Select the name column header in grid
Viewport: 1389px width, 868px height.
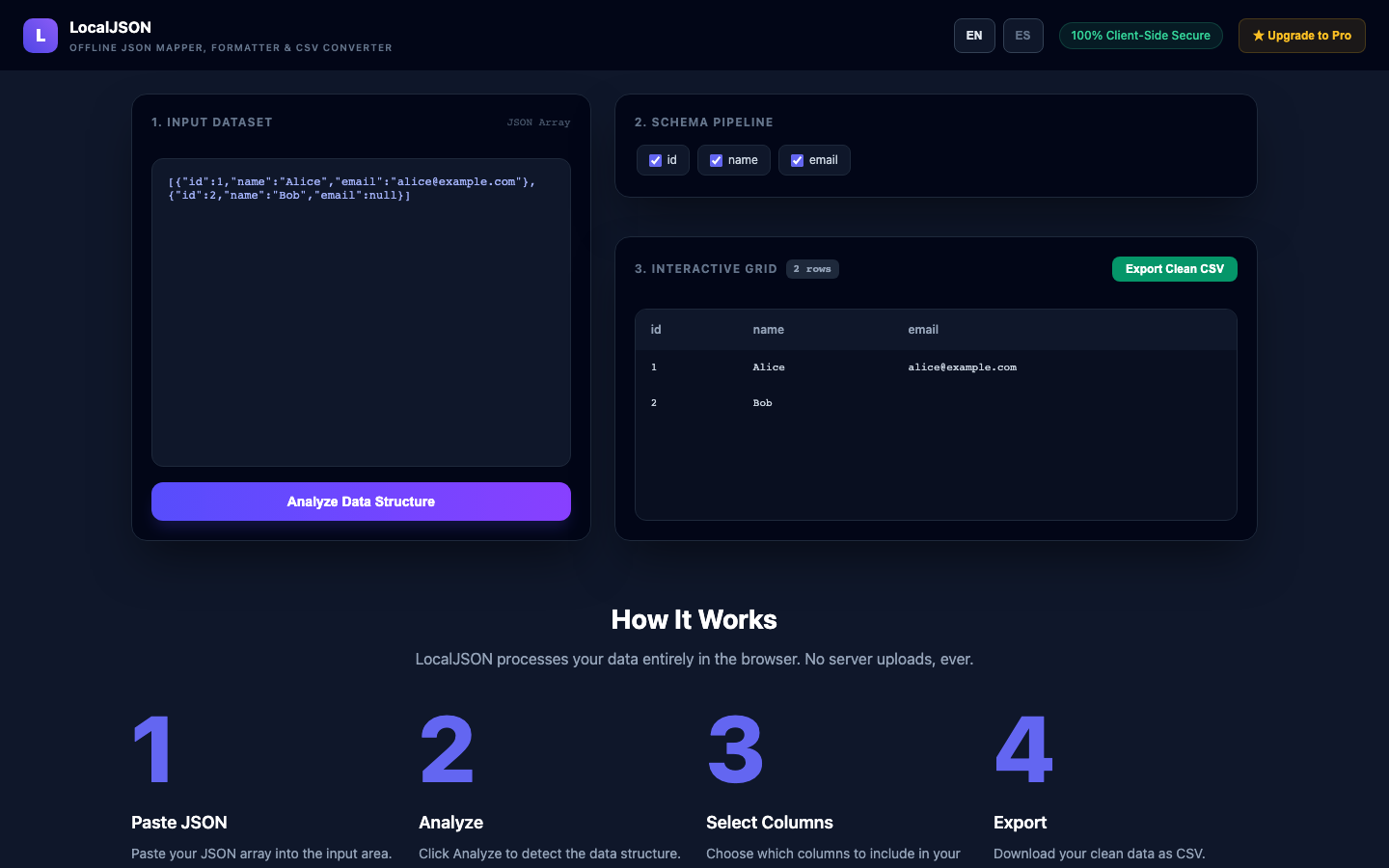(x=768, y=330)
